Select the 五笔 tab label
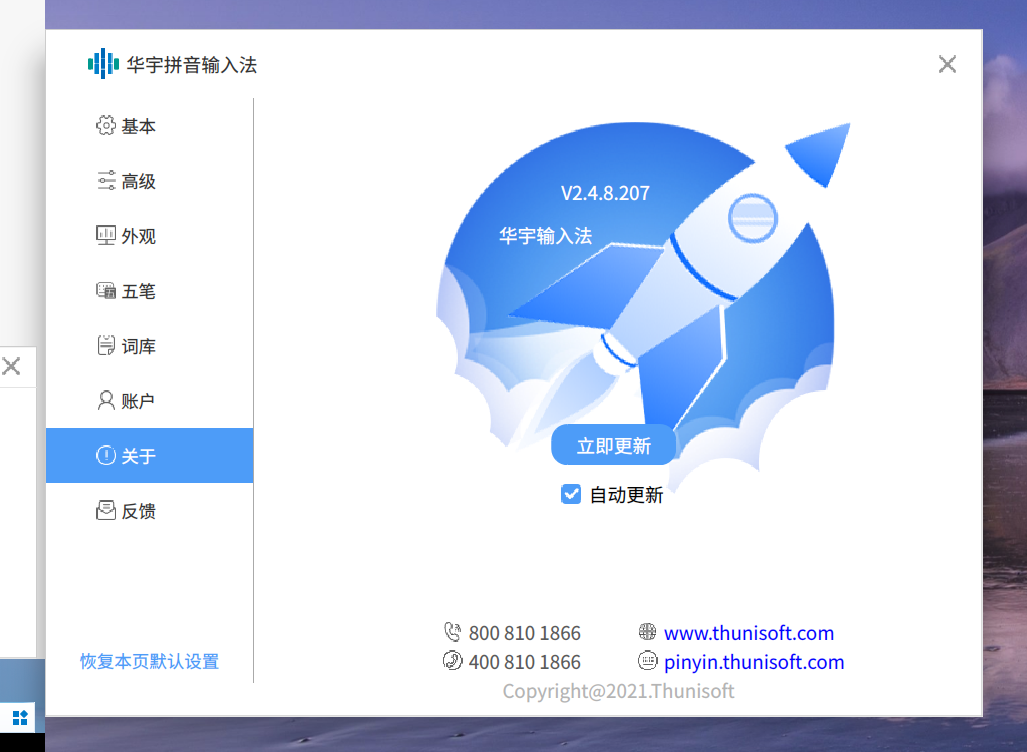This screenshot has width=1027, height=752. (138, 291)
